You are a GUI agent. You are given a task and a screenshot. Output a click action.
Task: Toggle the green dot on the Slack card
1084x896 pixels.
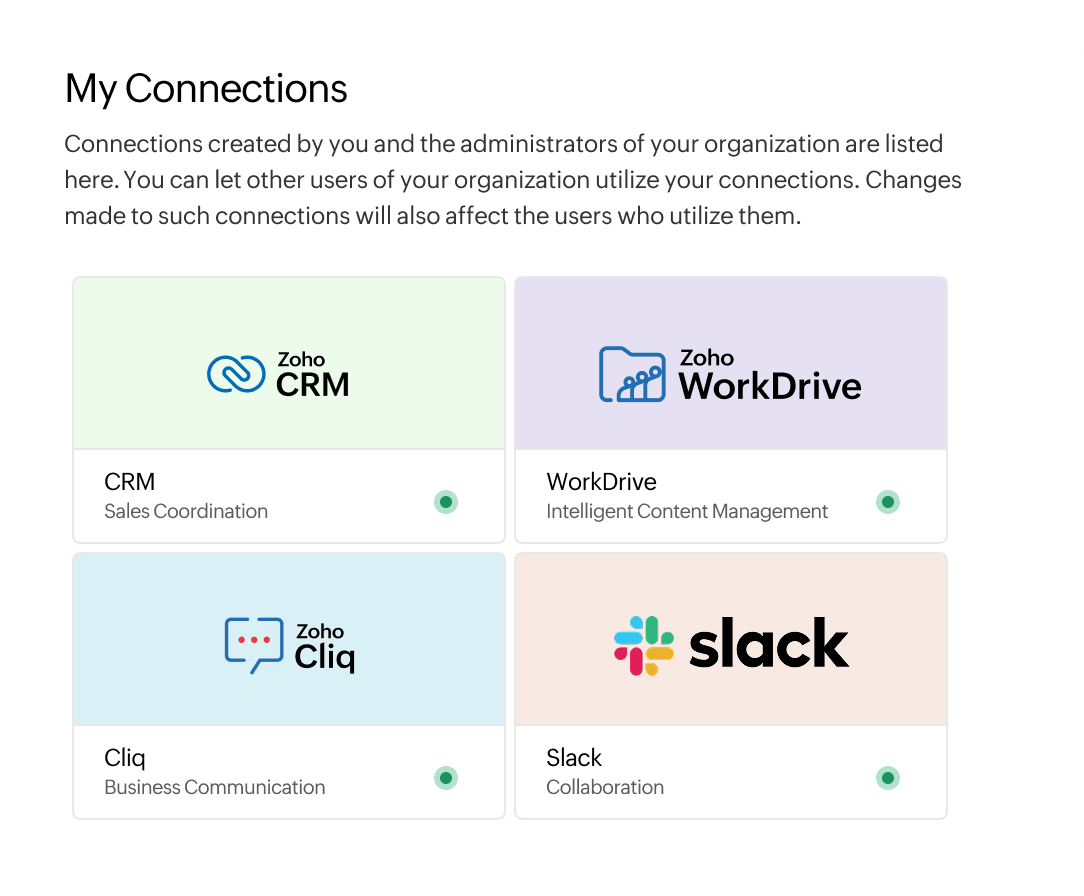click(888, 777)
